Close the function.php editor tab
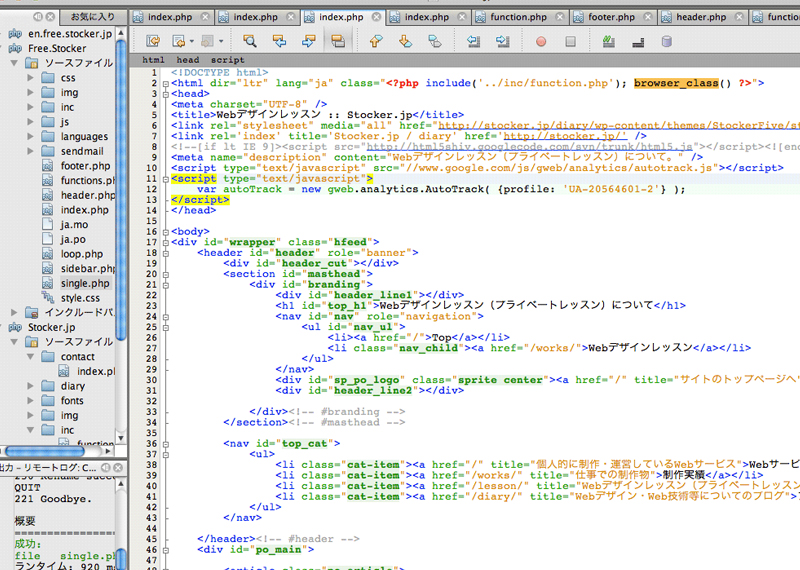The height and width of the screenshot is (570, 800). pos(559,17)
